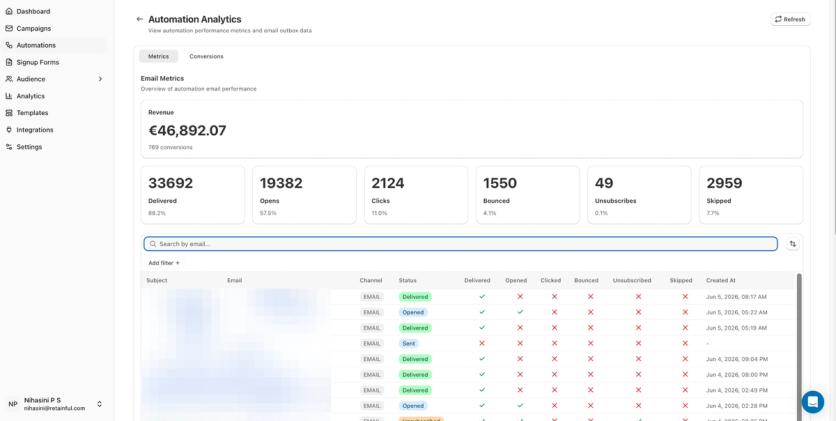Click the Skipped column header
Image resolution: width=836 pixels, height=421 pixels.
681,280
